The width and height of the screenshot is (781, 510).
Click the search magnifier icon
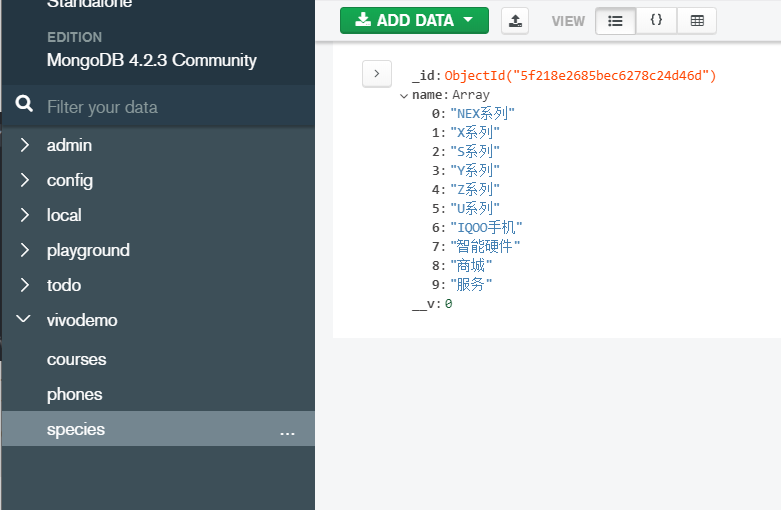[x=24, y=104]
